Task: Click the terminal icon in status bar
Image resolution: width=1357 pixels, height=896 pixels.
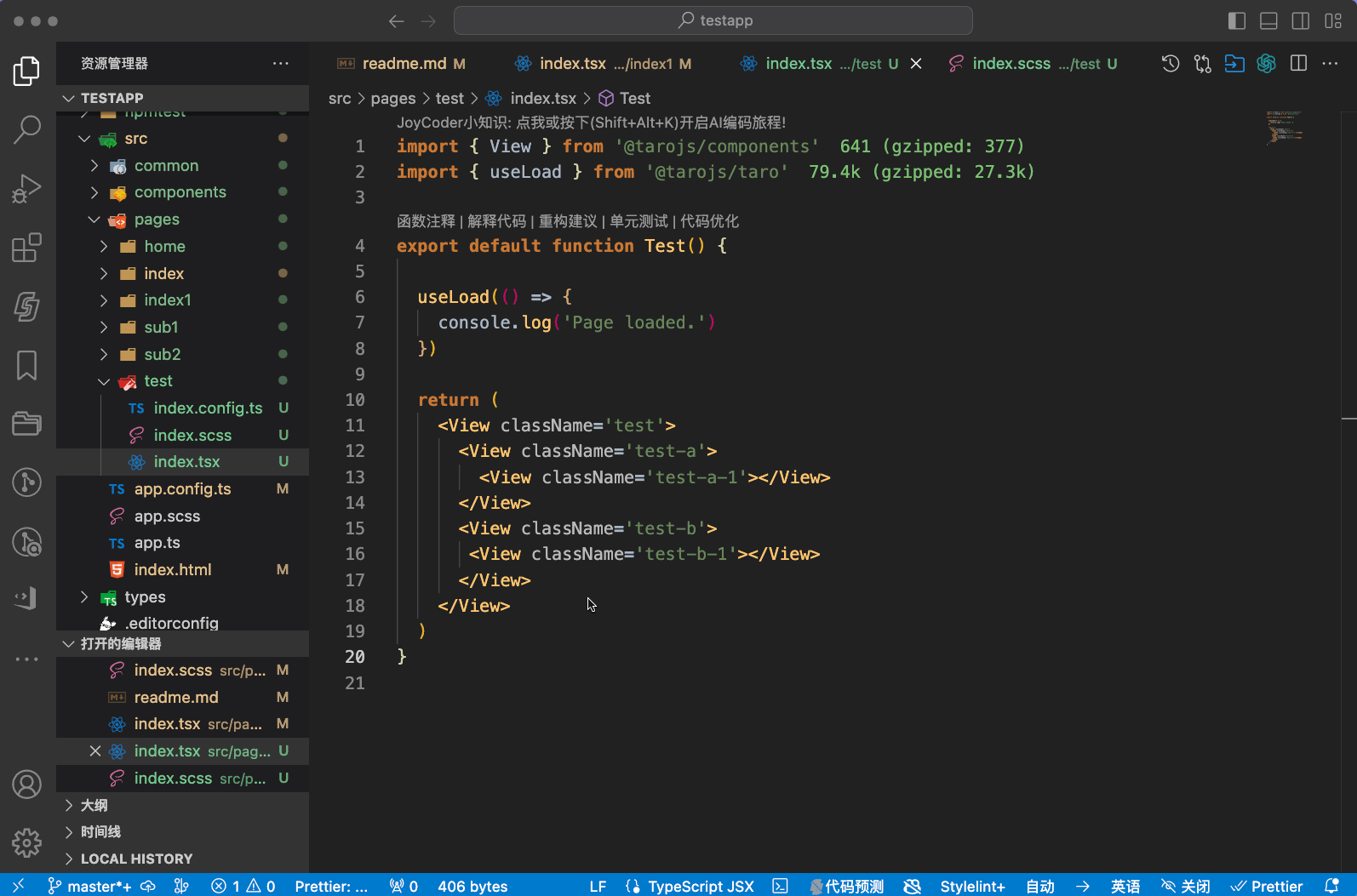Action: (780, 886)
